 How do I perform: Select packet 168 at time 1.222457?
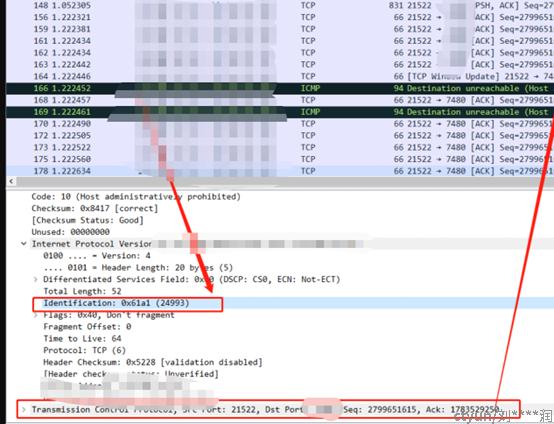(280, 100)
